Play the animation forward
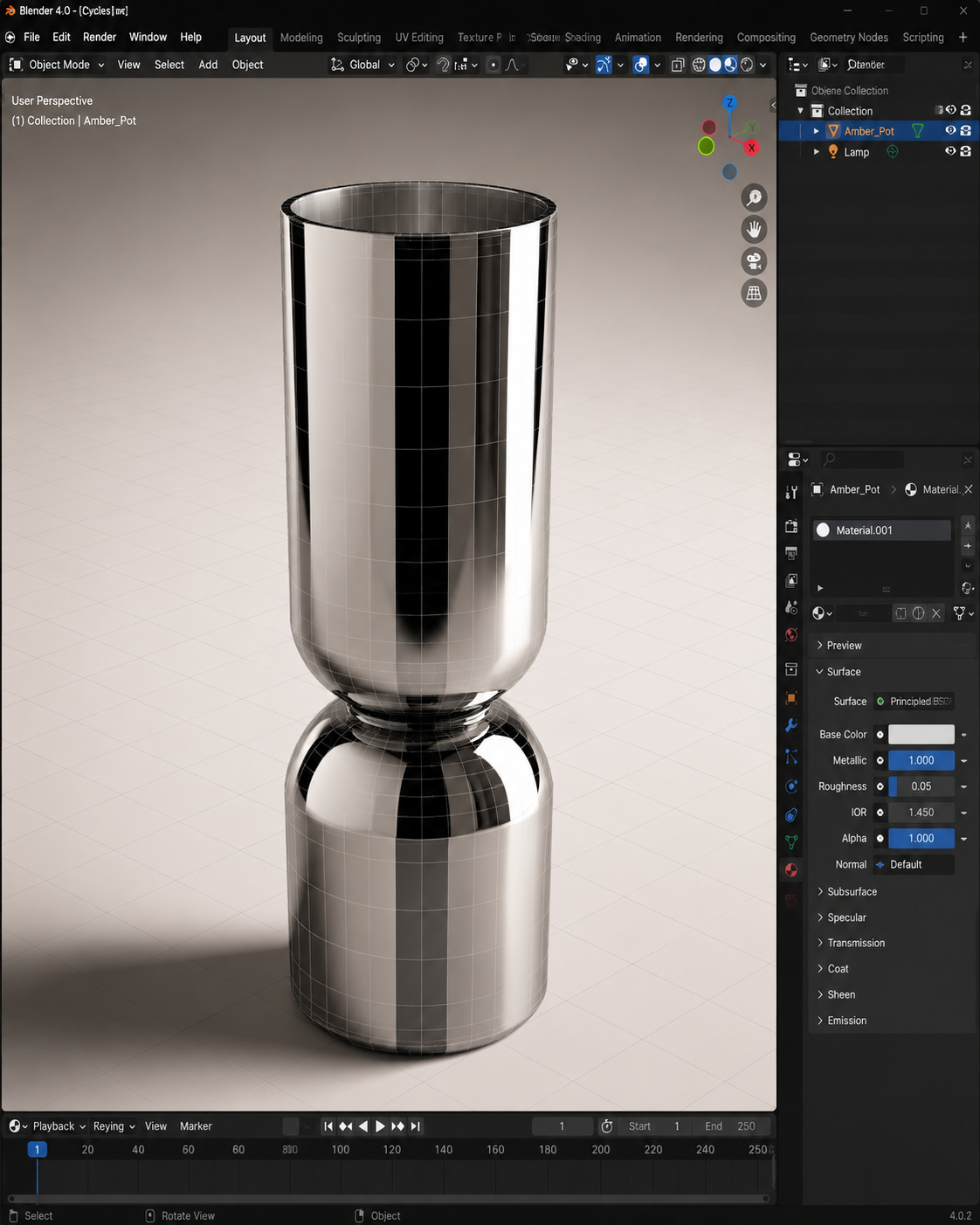 coord(380,1126)
